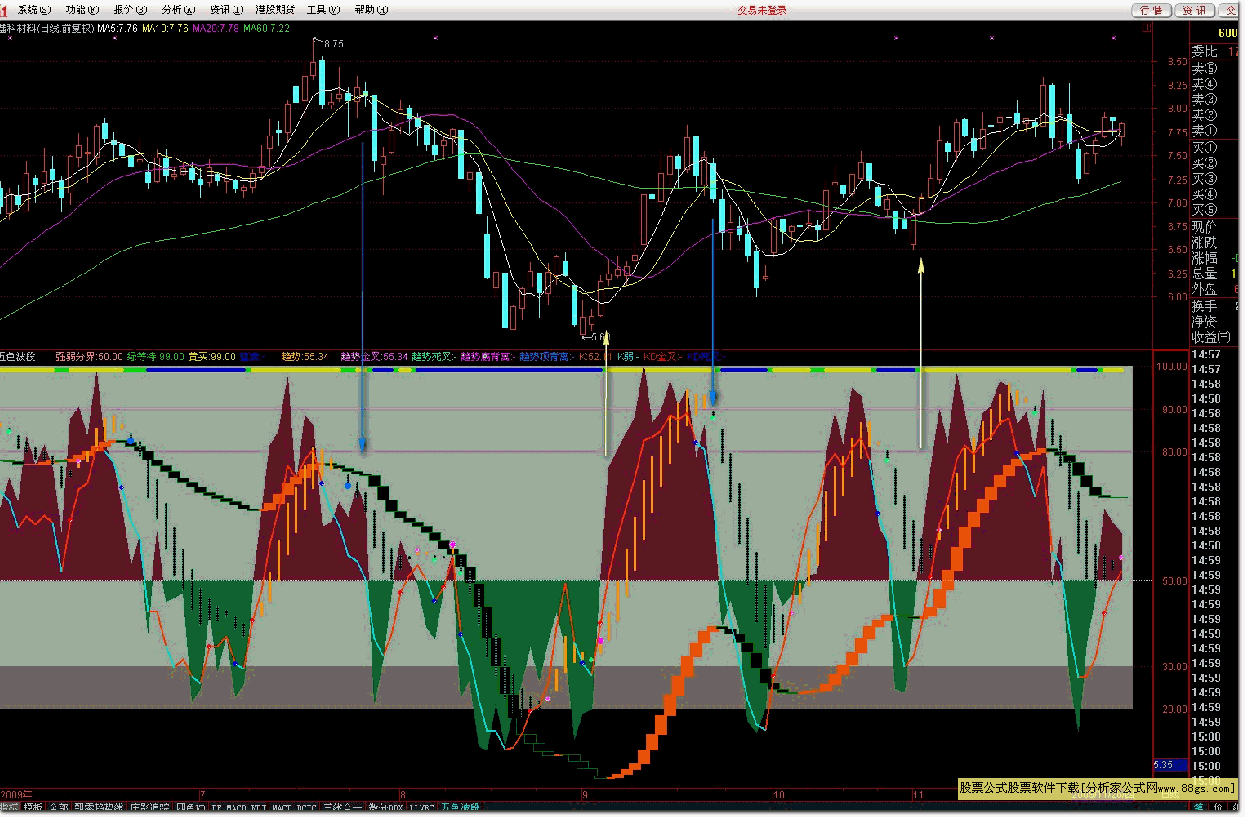This screenshot has width=1245, height=817.
Task: Open the 分析 menu
Action: tap(178, 10)
